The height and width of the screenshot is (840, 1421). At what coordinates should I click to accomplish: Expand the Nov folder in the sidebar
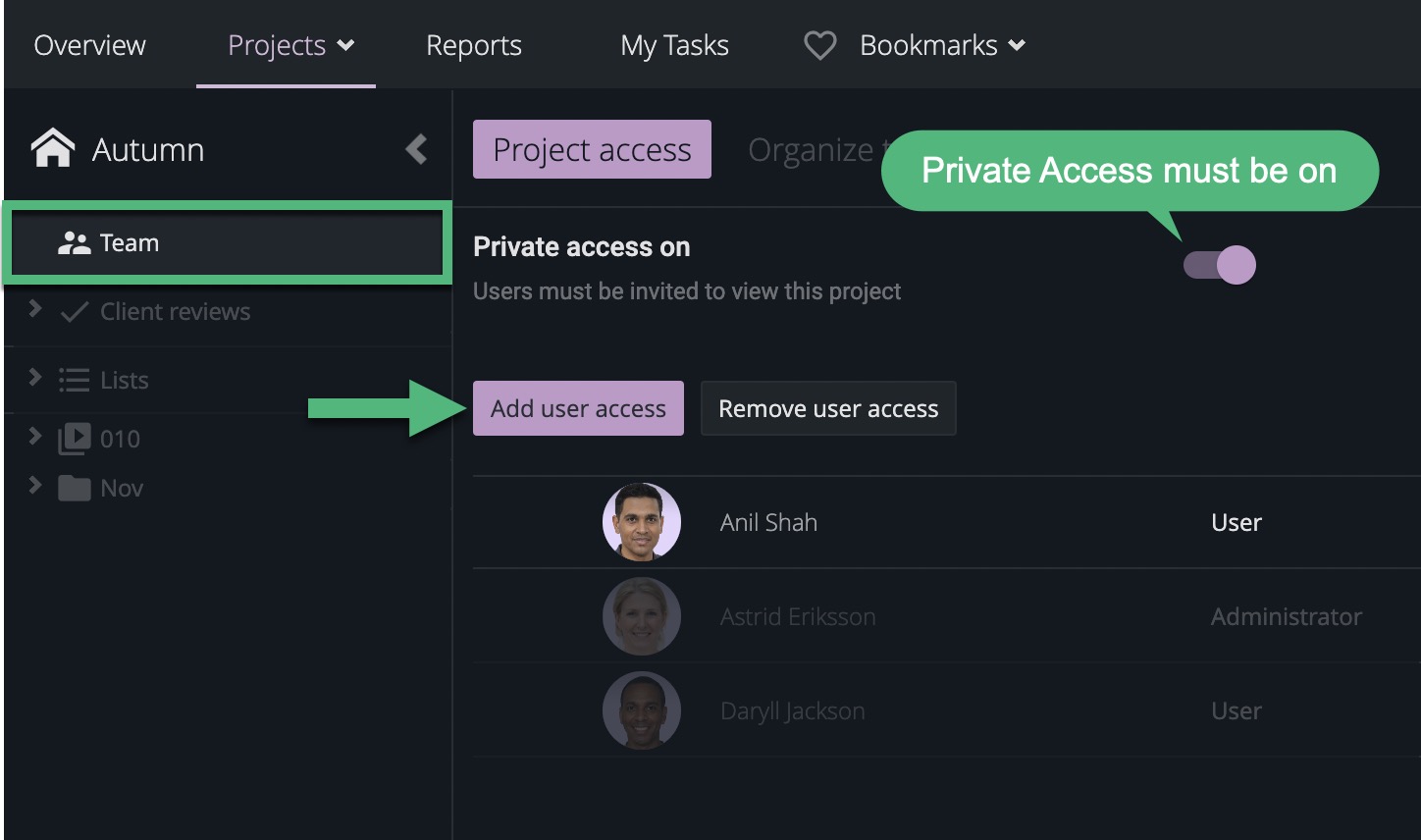point(35,488)
